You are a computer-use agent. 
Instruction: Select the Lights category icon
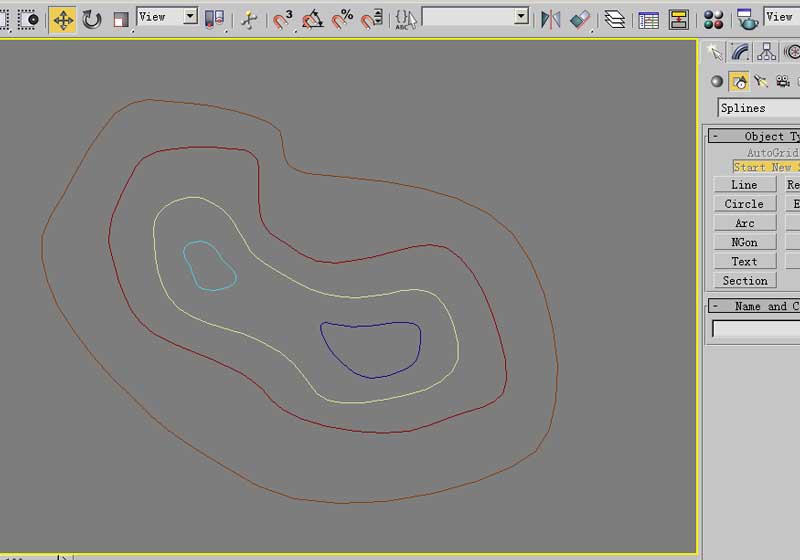pyautogui.click(x=761, y=81)
